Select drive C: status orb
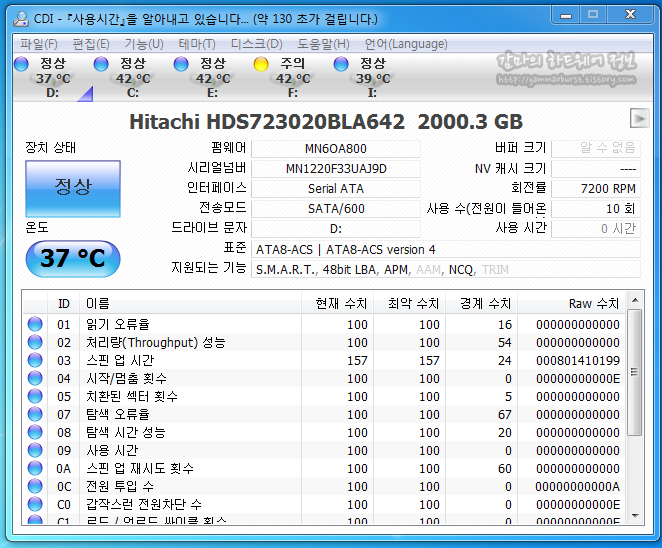 (x=101, y=64)
